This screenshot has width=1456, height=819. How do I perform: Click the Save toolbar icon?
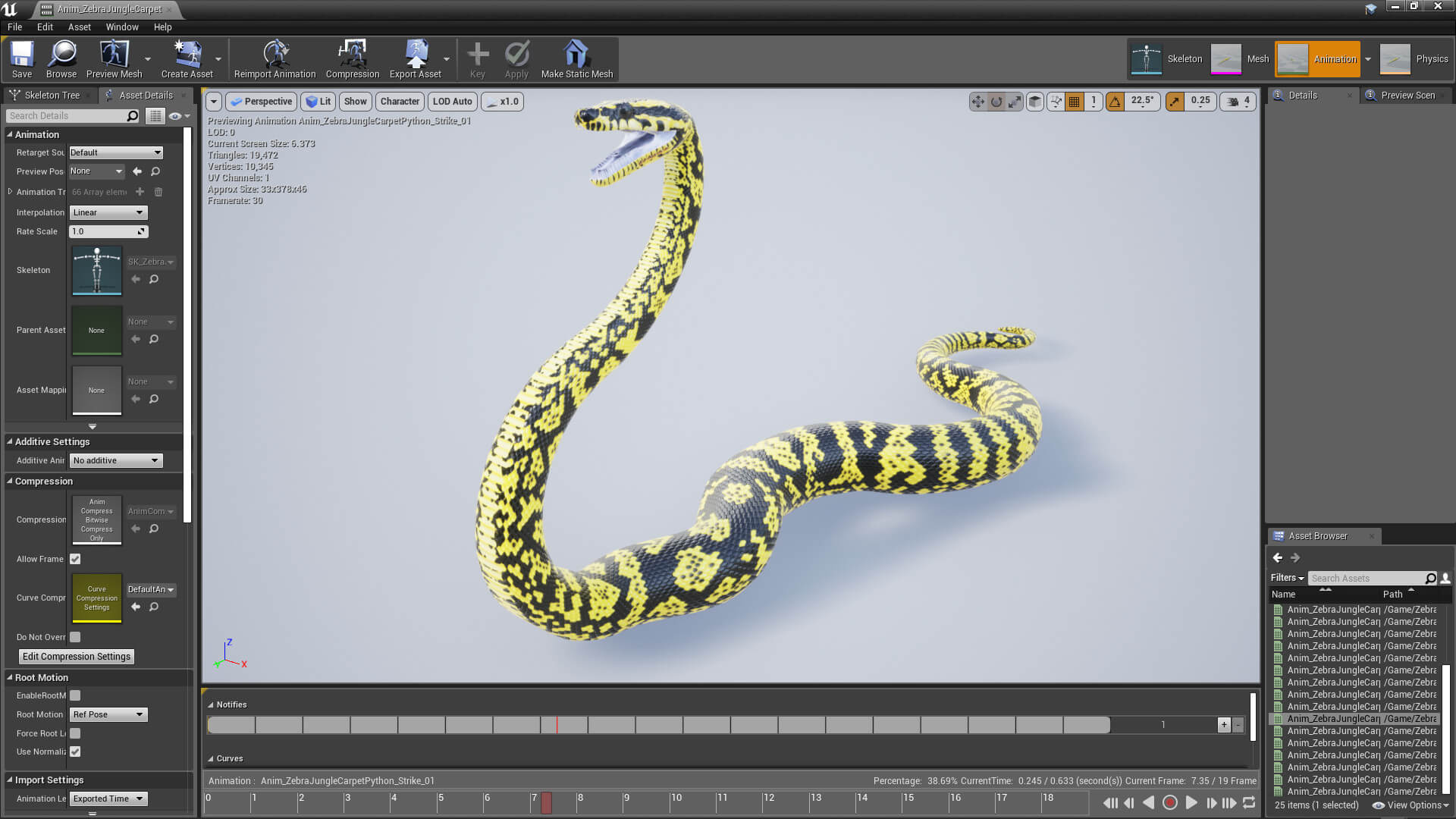pos(22,59)
